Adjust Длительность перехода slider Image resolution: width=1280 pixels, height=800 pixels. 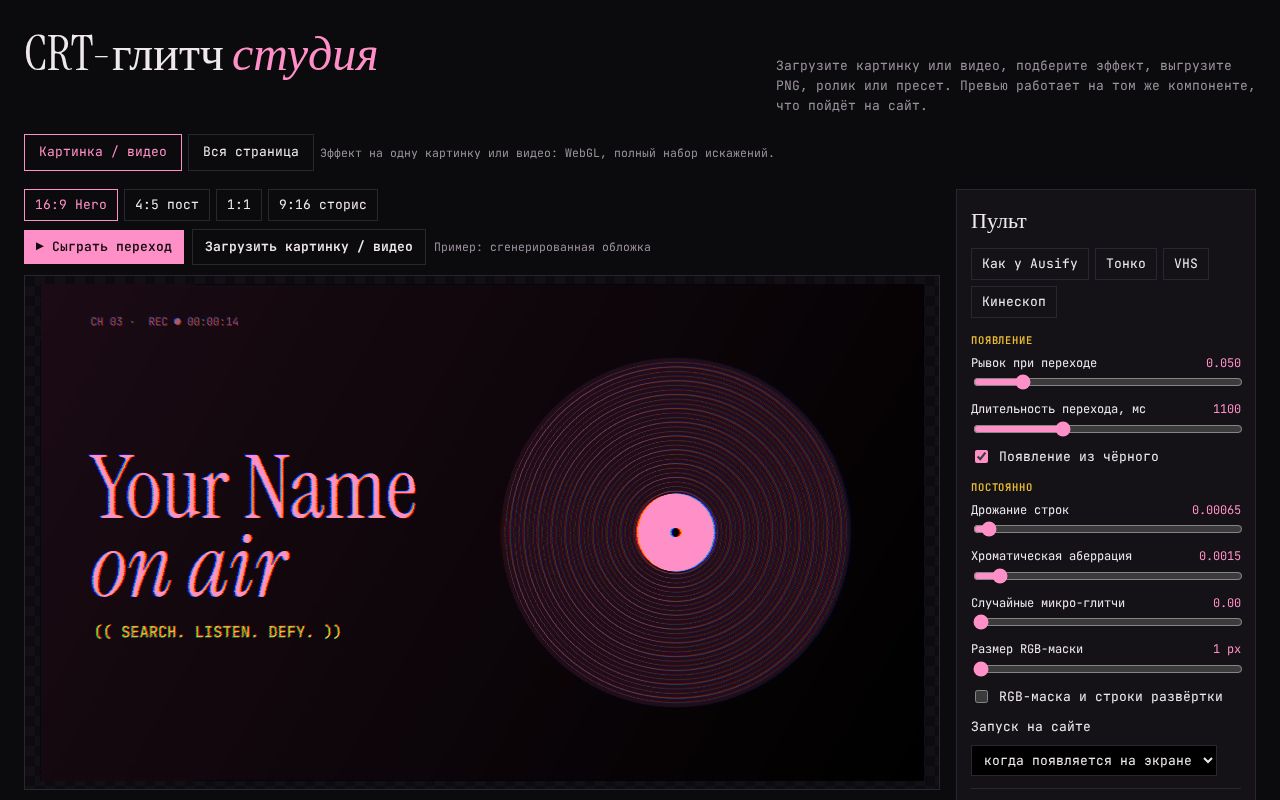[x=1108, y=429]
